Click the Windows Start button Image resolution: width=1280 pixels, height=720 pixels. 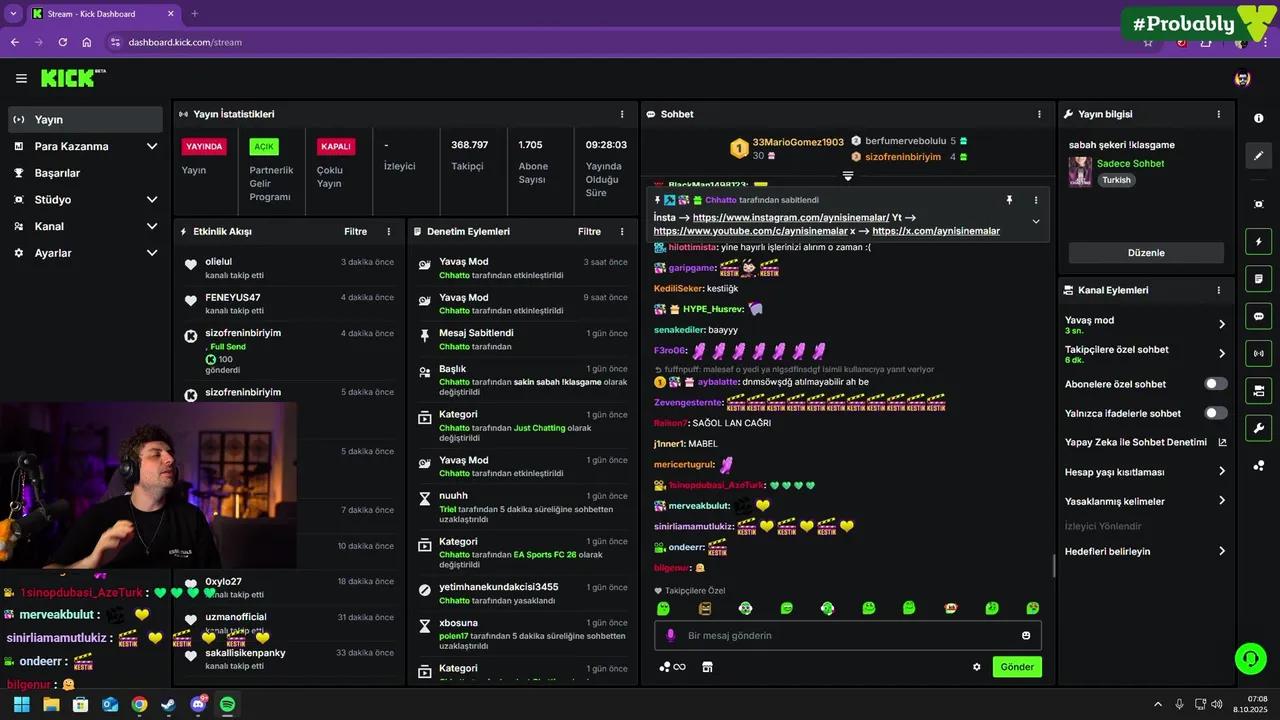pos(21,704)
